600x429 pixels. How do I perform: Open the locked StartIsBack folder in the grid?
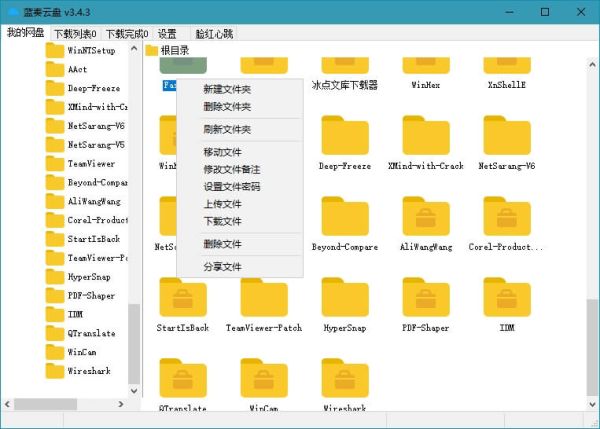(183, 305)
